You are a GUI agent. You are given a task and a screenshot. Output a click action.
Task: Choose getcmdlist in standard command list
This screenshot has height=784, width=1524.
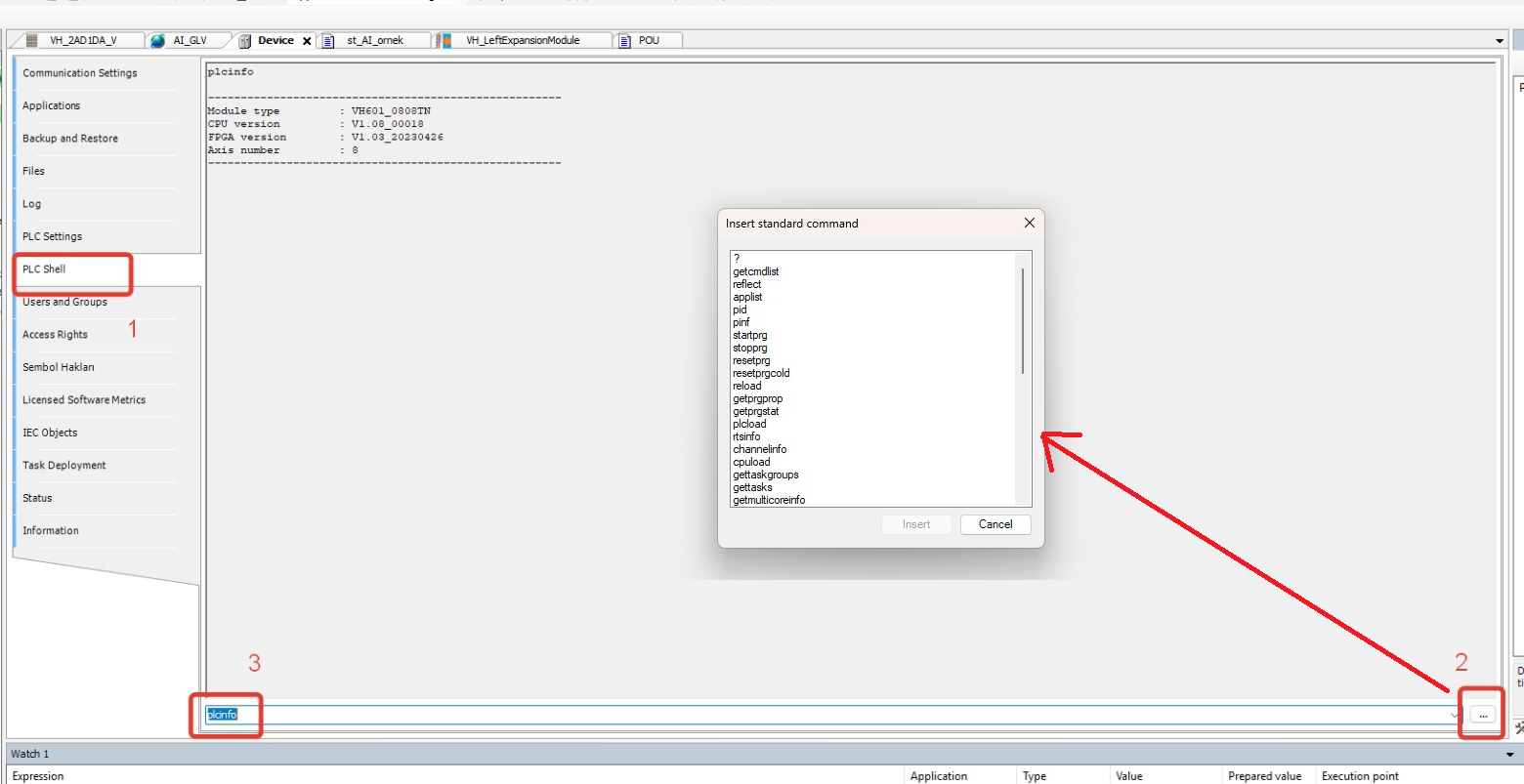755,271
